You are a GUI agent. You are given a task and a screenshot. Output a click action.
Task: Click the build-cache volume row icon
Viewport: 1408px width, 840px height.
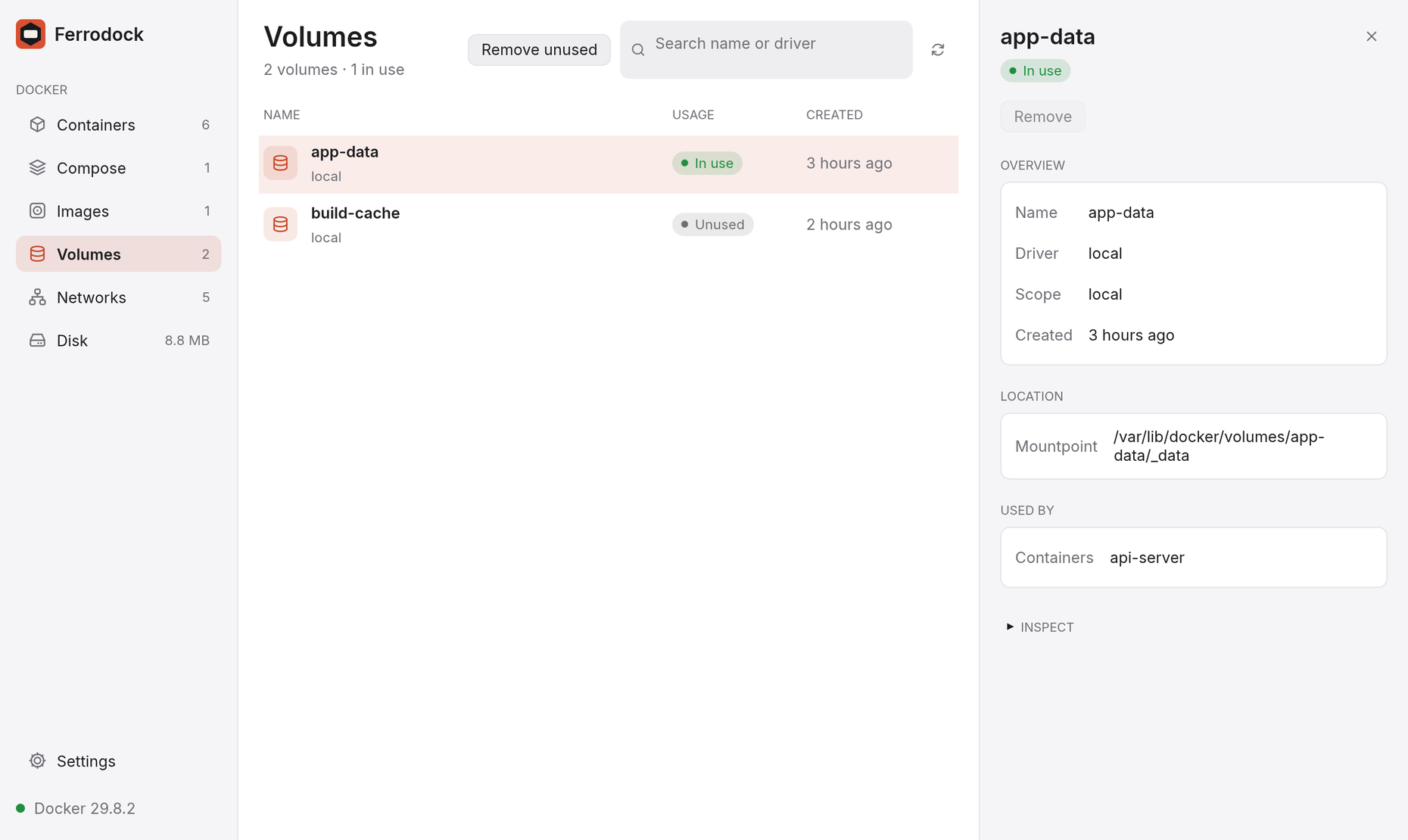tap(280, 224)
